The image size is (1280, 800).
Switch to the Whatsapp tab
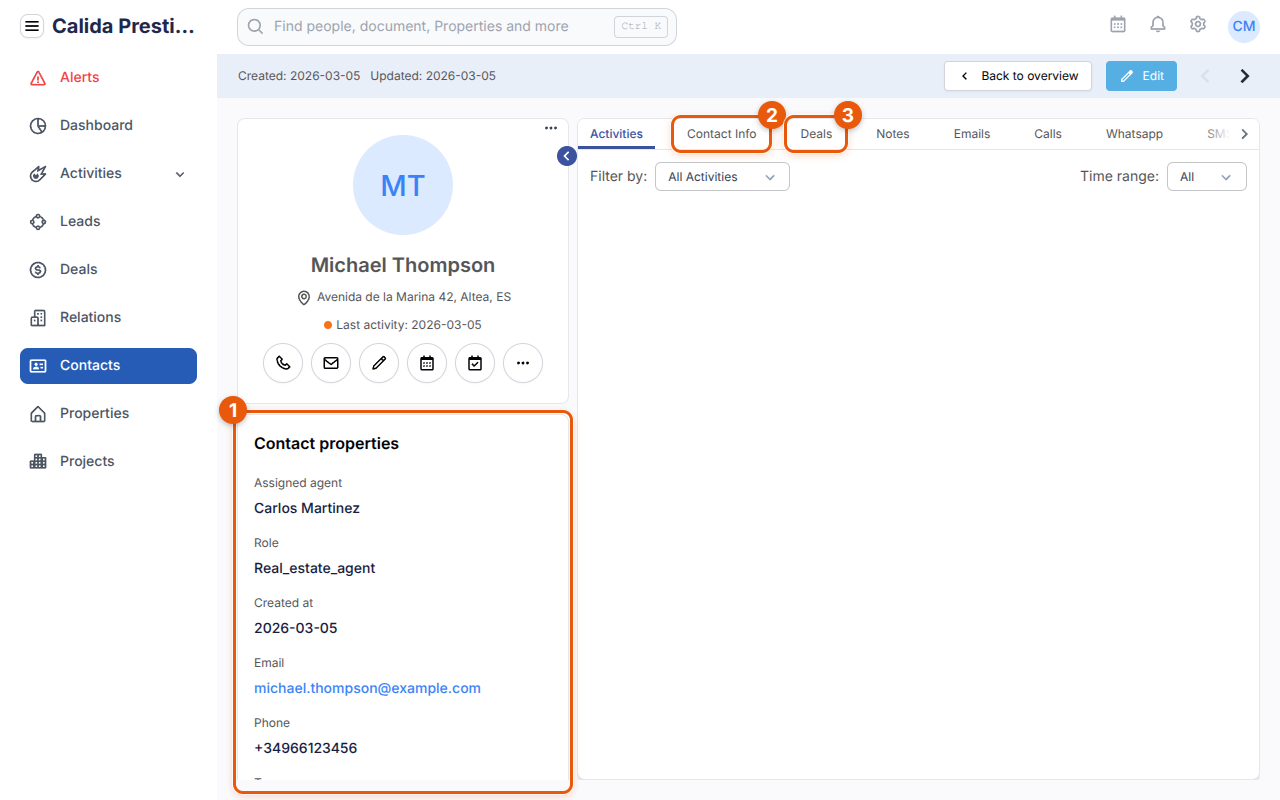[1134, 134]
